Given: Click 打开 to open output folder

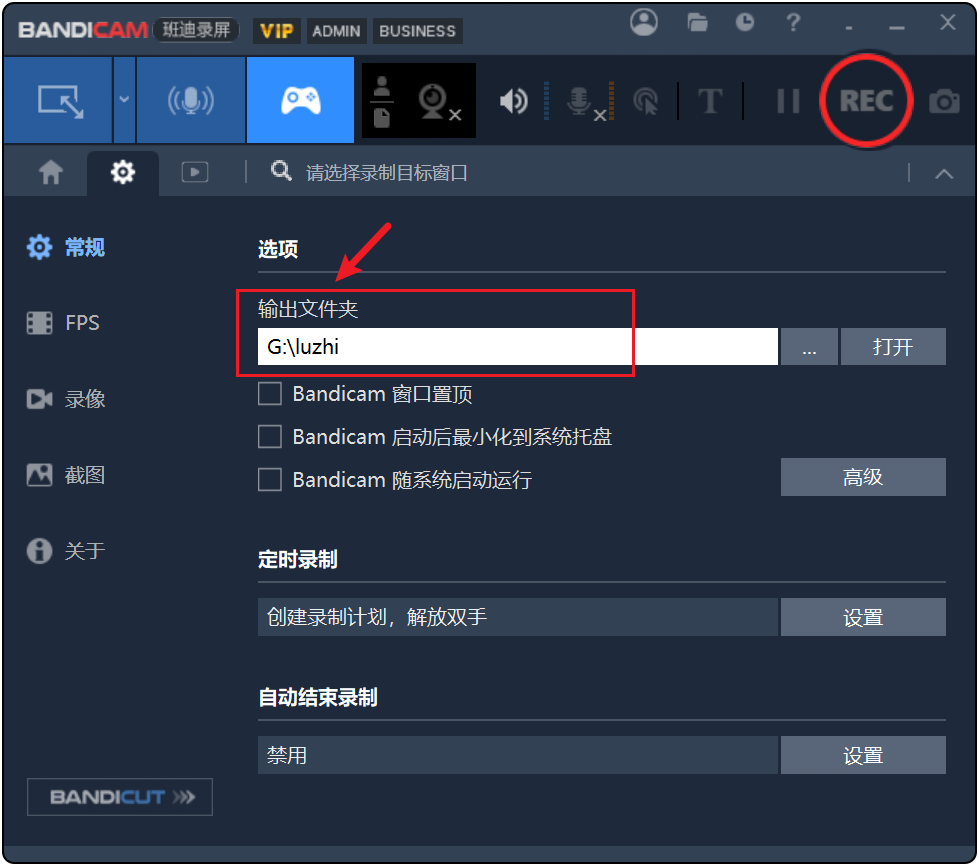Looking at the screenshot, I should (893, 346).
